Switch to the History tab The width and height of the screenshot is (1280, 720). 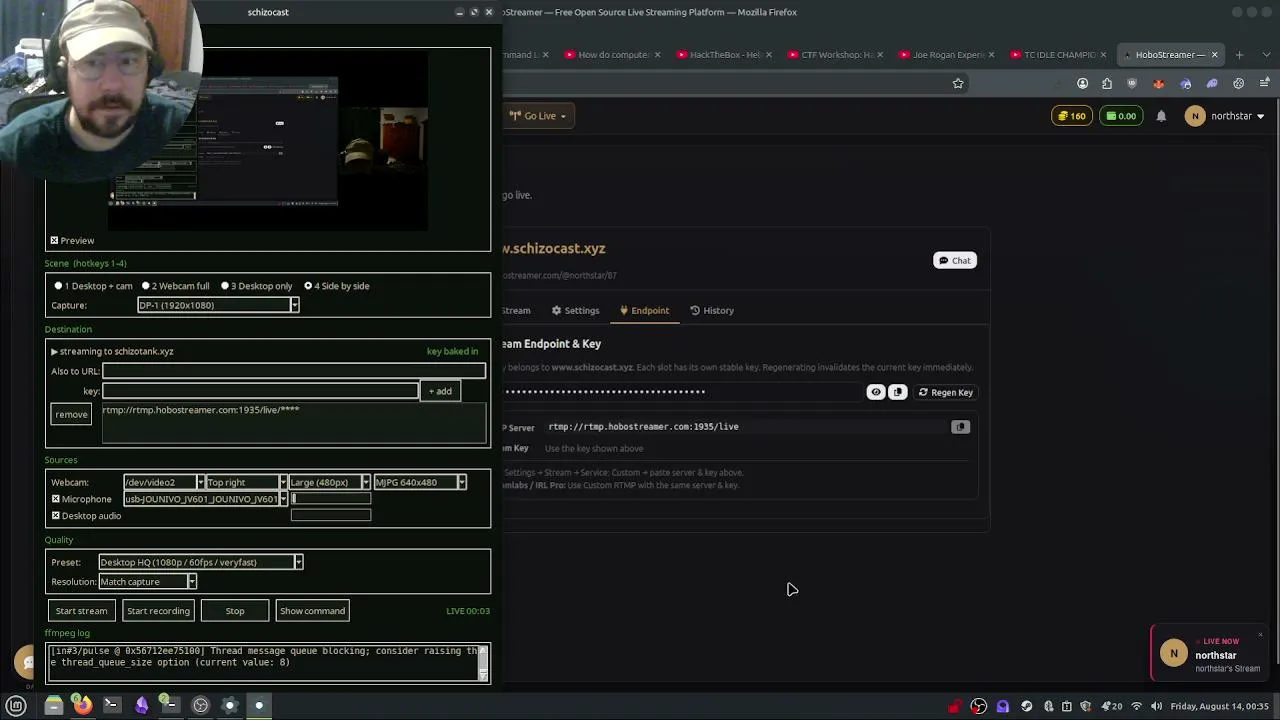[x=712, y=311]
